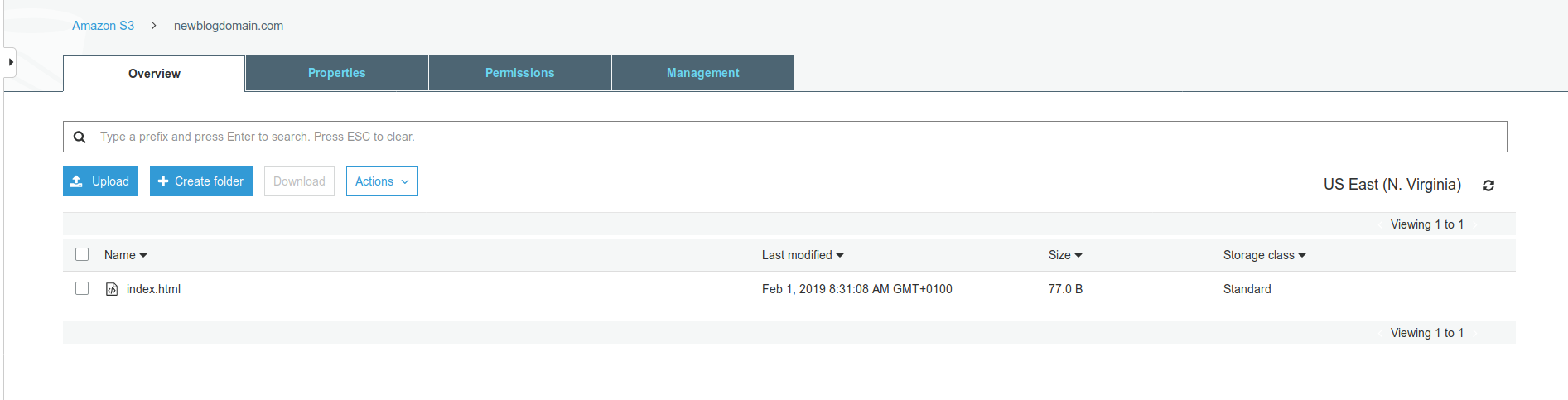Image resolution: width=1568 pixels, height=400 pixels.
Task: Click the magnifier search icon
Action: (80, 137)
